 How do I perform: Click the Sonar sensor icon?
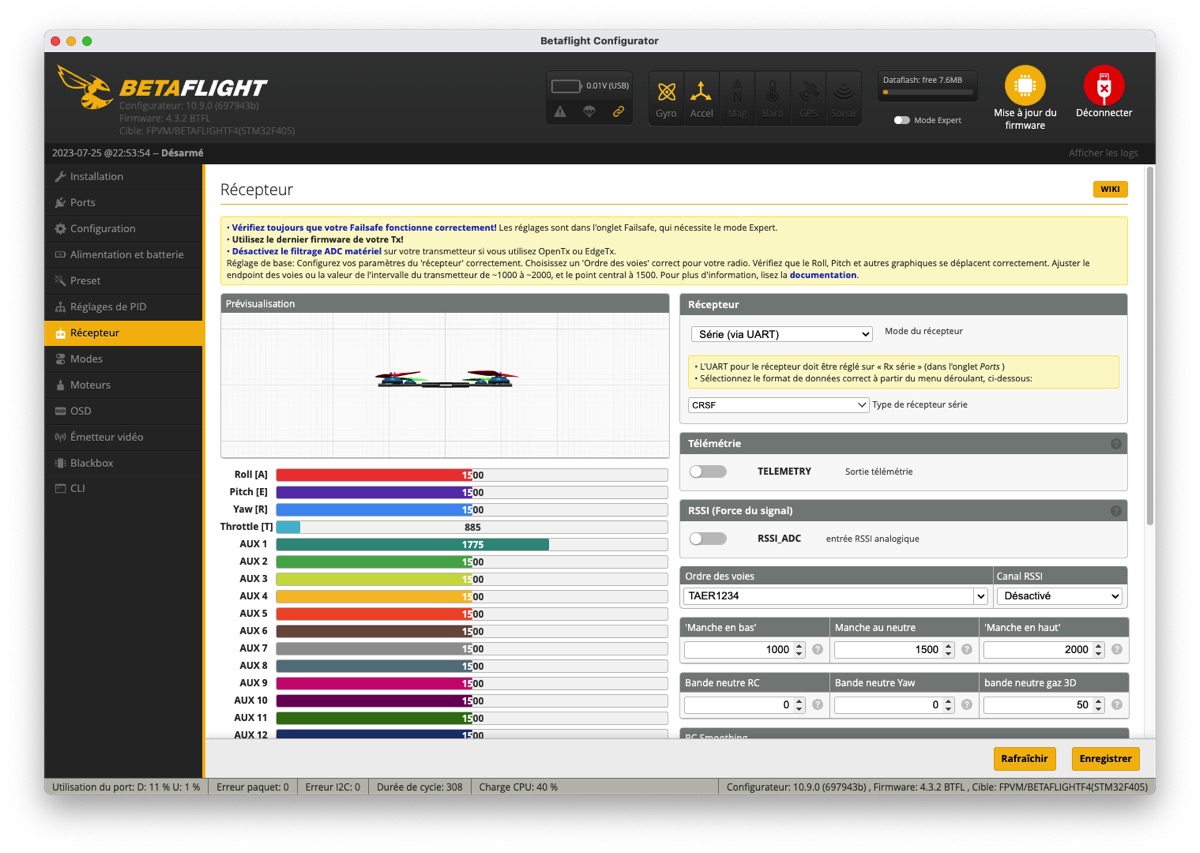[844, 98]
